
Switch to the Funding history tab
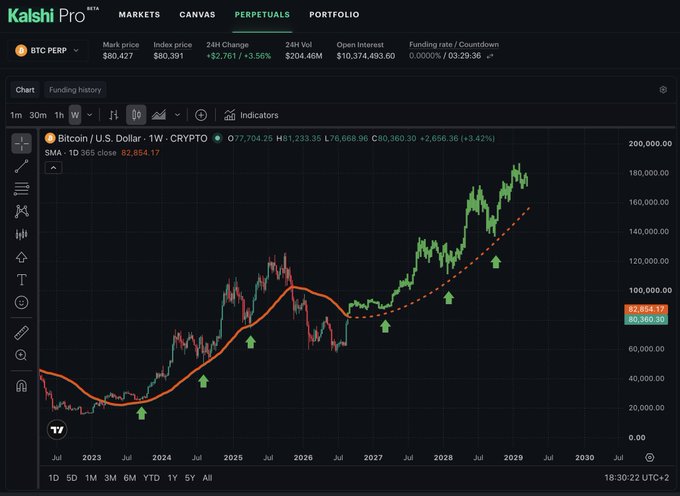75,90
